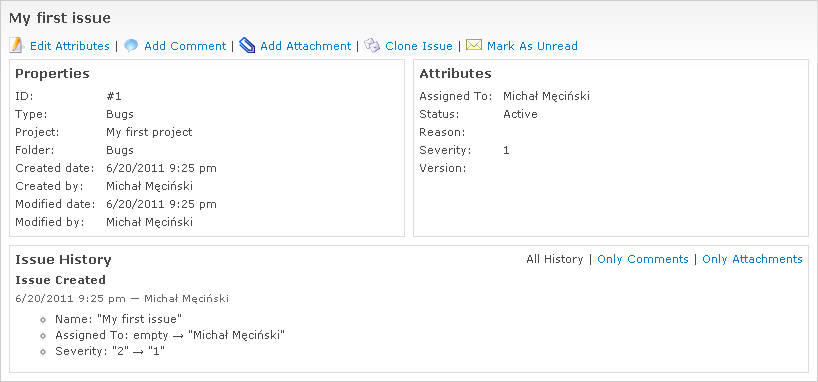Screen dimensions: 818x382
Task: Click the blue speech bubble comment icon
Action: pos(131,46)
